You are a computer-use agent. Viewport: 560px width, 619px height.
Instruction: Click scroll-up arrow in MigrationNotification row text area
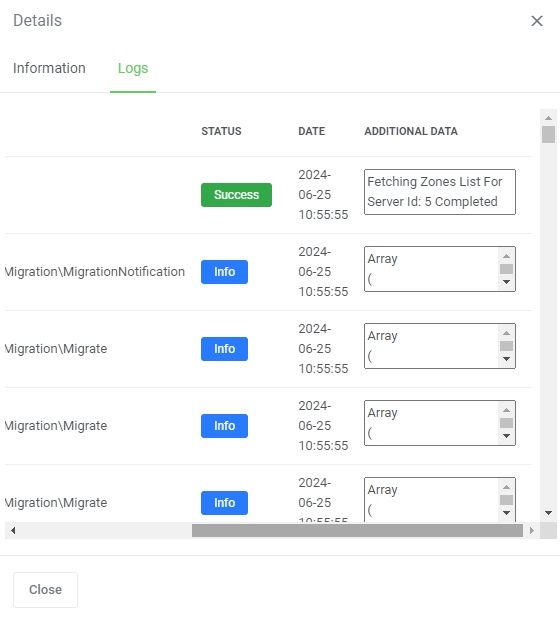[506, 256]
